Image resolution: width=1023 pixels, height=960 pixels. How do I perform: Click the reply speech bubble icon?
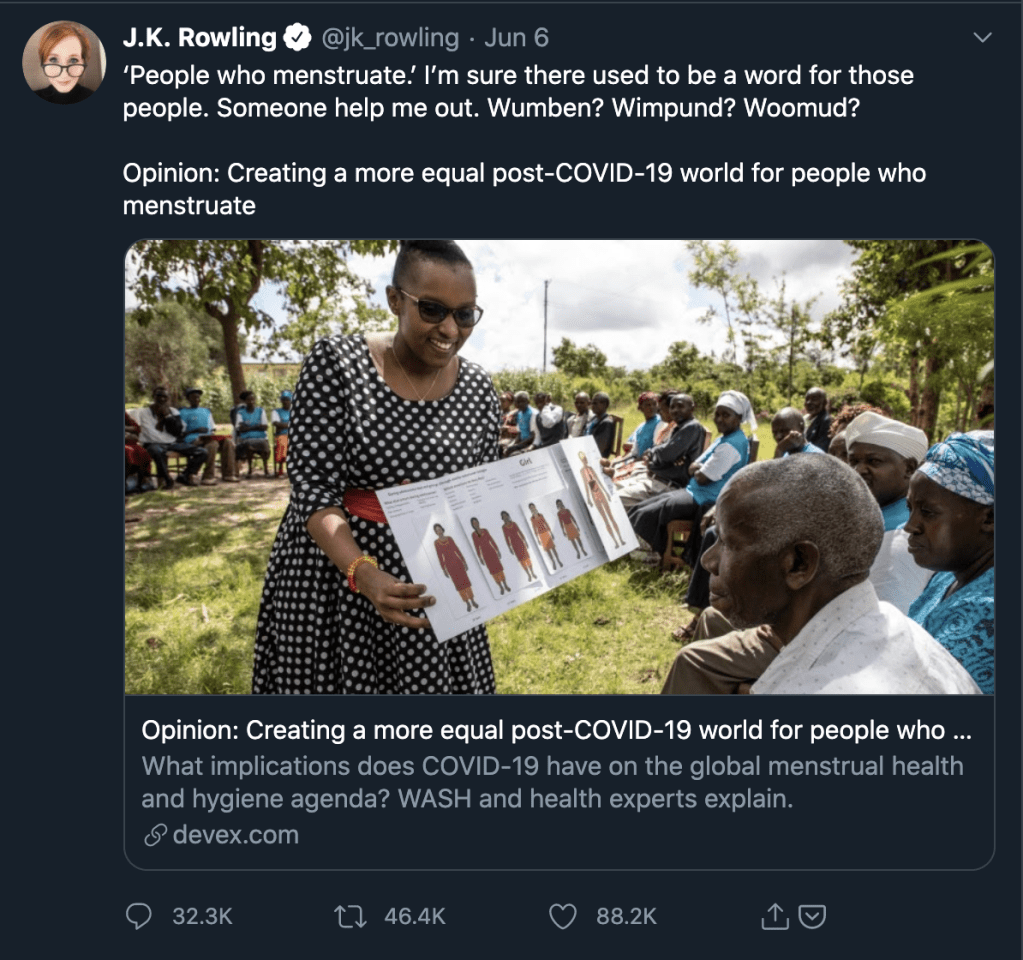click(138, 916)
